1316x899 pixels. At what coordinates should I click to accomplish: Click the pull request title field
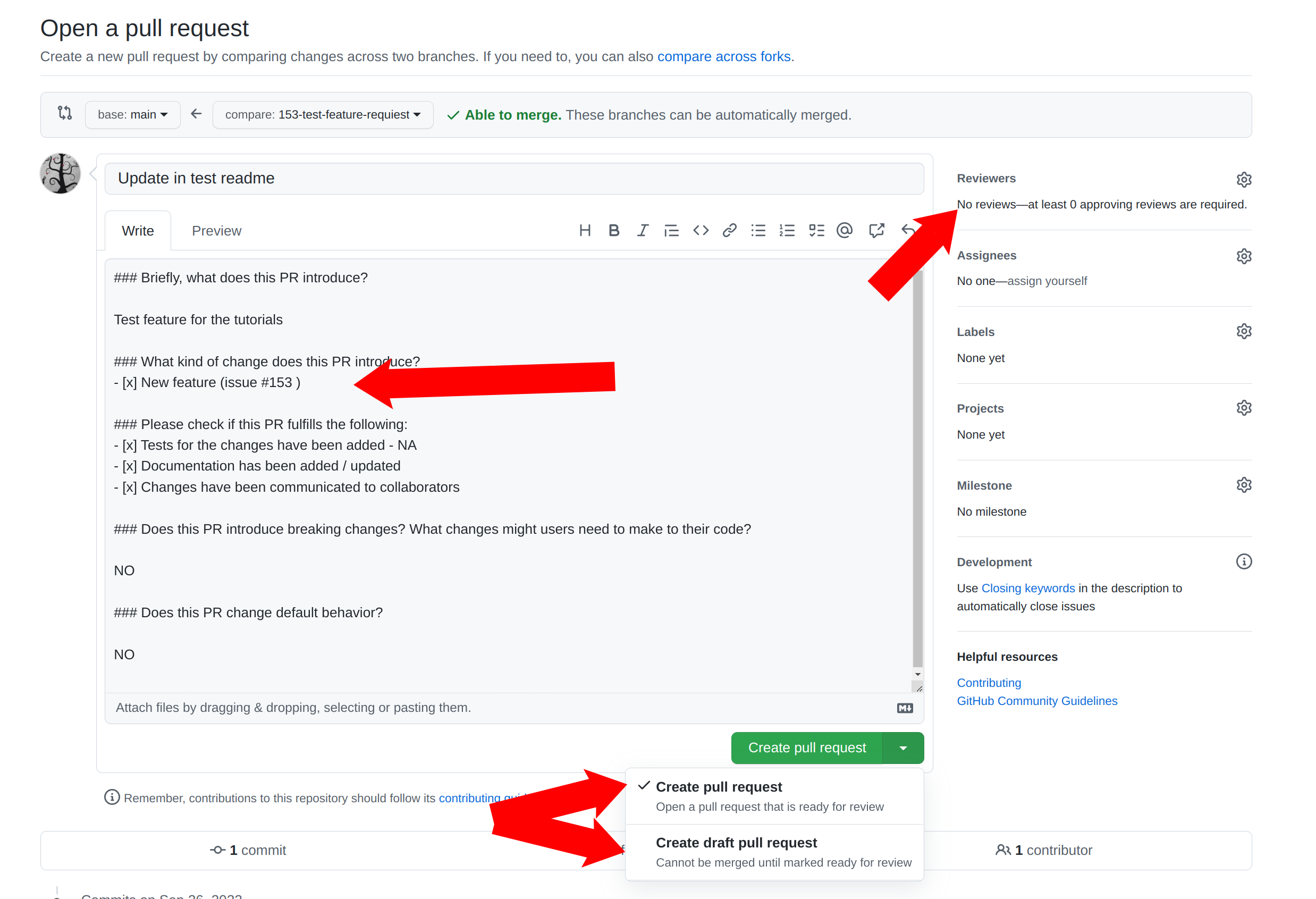514,179
